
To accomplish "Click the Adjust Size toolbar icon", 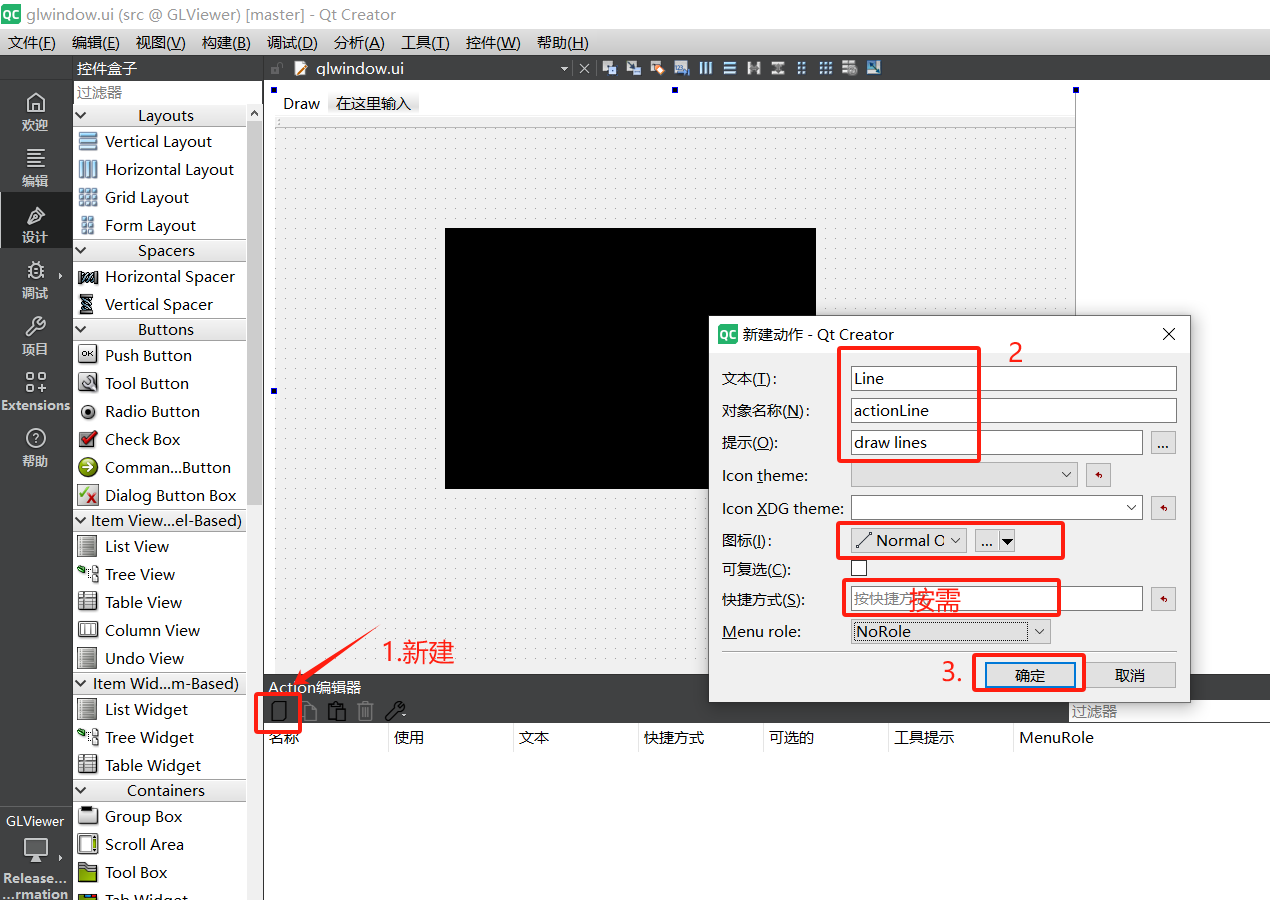I will [874, 68].
